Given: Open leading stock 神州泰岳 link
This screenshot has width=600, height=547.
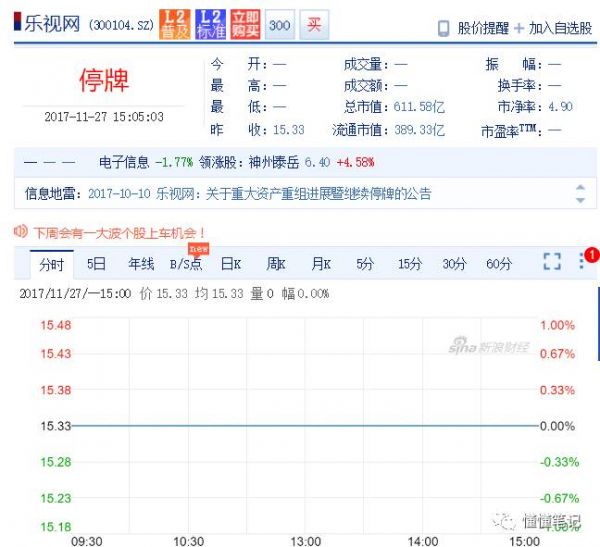Looking at the screenshot, I should pyautogui.click(x=274, y=162).
